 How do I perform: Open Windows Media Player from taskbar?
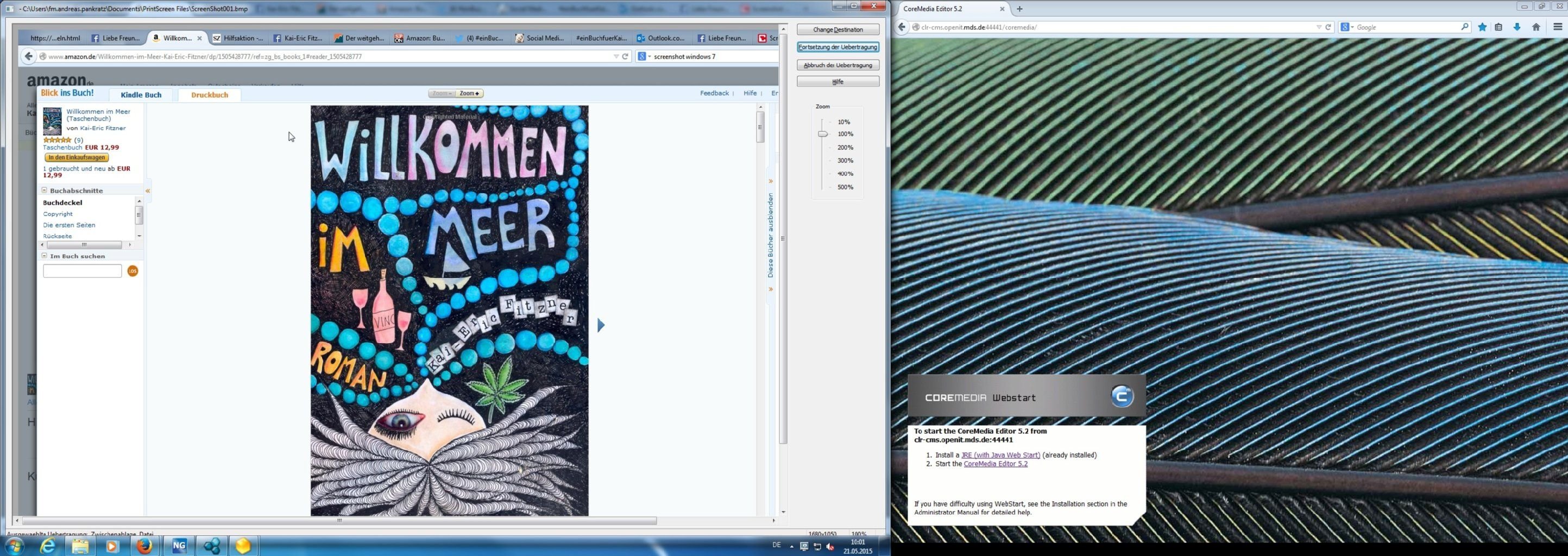pos(112,546)
